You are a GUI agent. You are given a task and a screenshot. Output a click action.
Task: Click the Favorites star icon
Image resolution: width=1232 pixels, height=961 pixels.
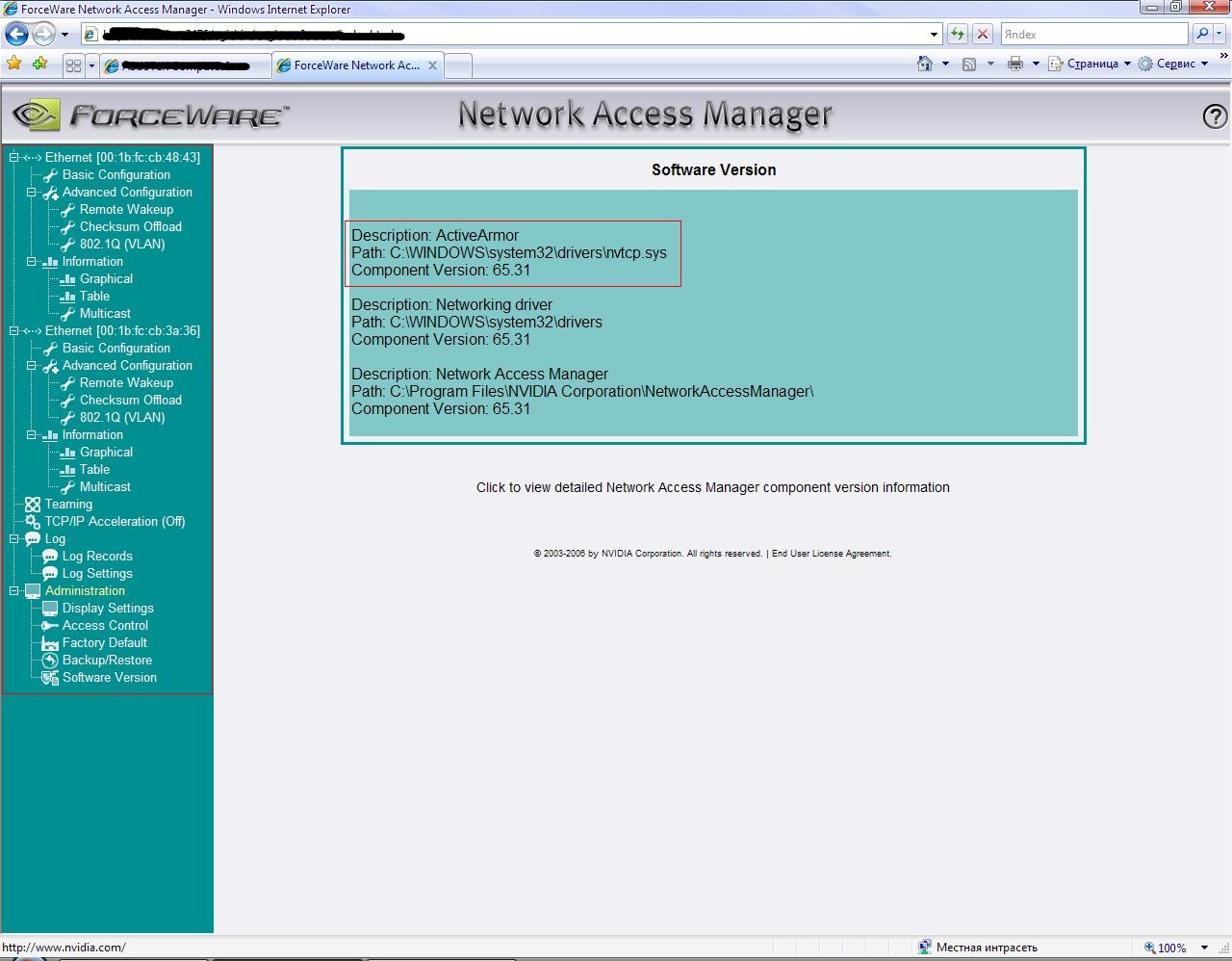pyautogui.click(x=14, y=65)
